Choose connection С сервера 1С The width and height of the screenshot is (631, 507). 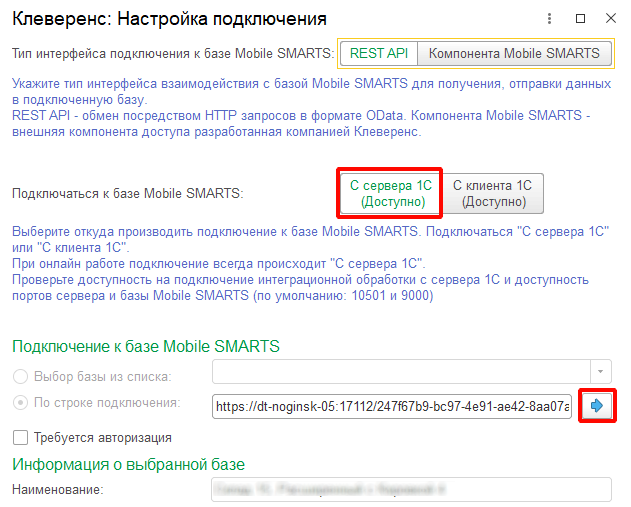click(390, 194)
